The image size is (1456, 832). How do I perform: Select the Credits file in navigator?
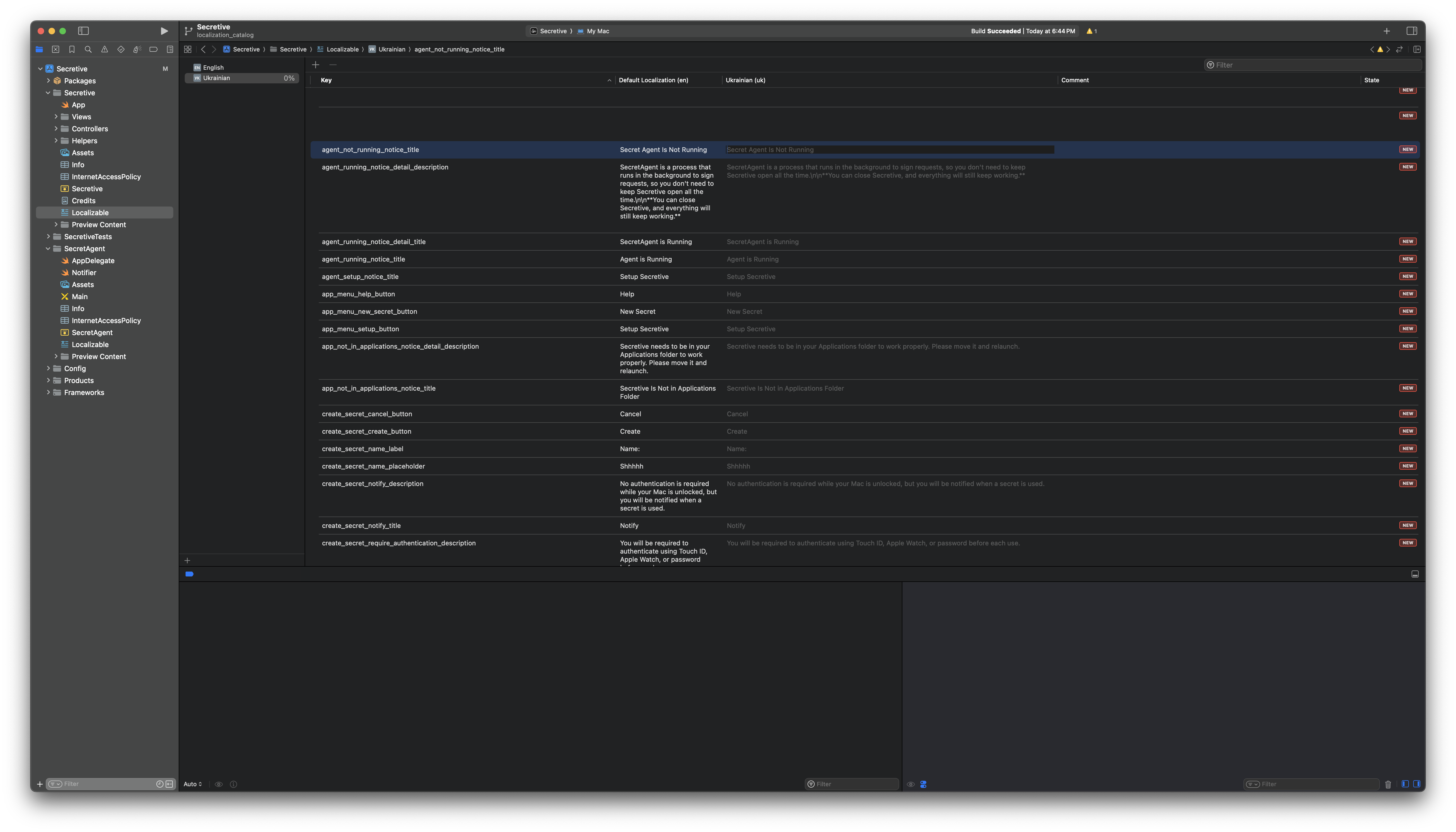coord(83,201)
